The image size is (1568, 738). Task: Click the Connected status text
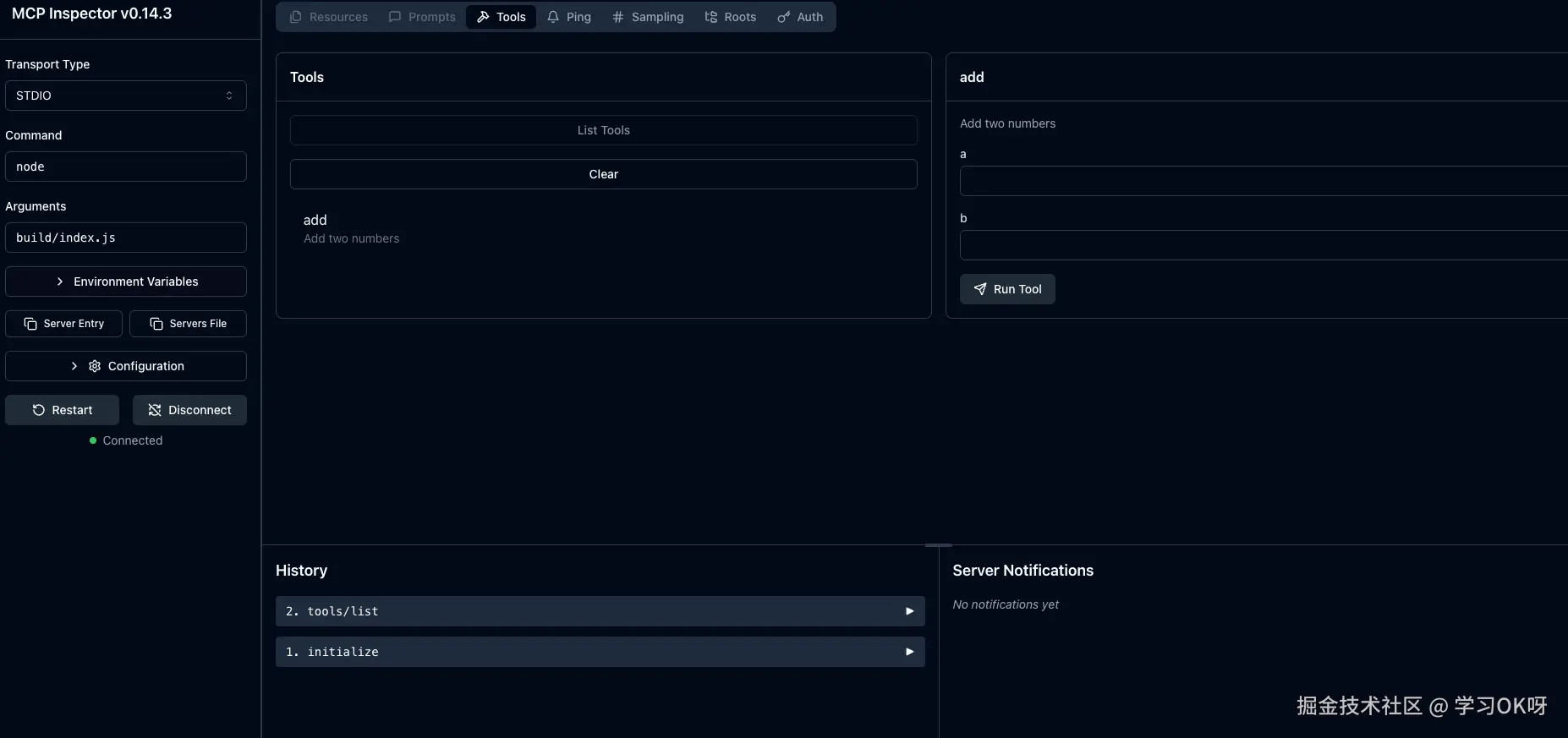(x=133, y=440)
